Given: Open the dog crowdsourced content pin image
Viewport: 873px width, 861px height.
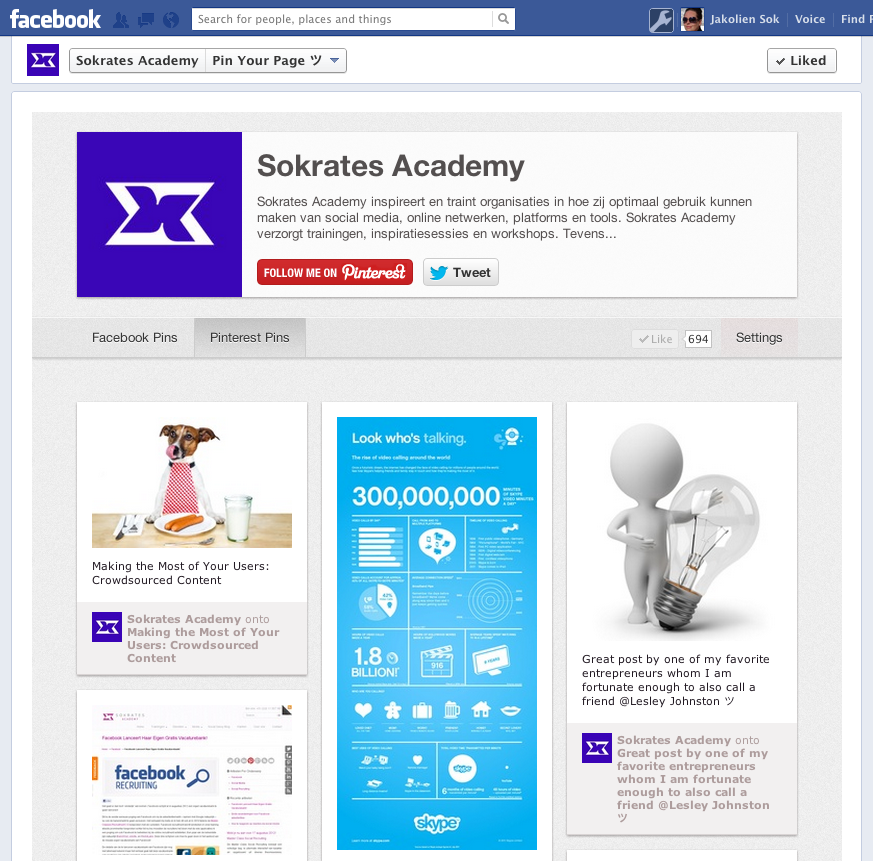Looking at the screenshot, I should click(x=192, y=483).
